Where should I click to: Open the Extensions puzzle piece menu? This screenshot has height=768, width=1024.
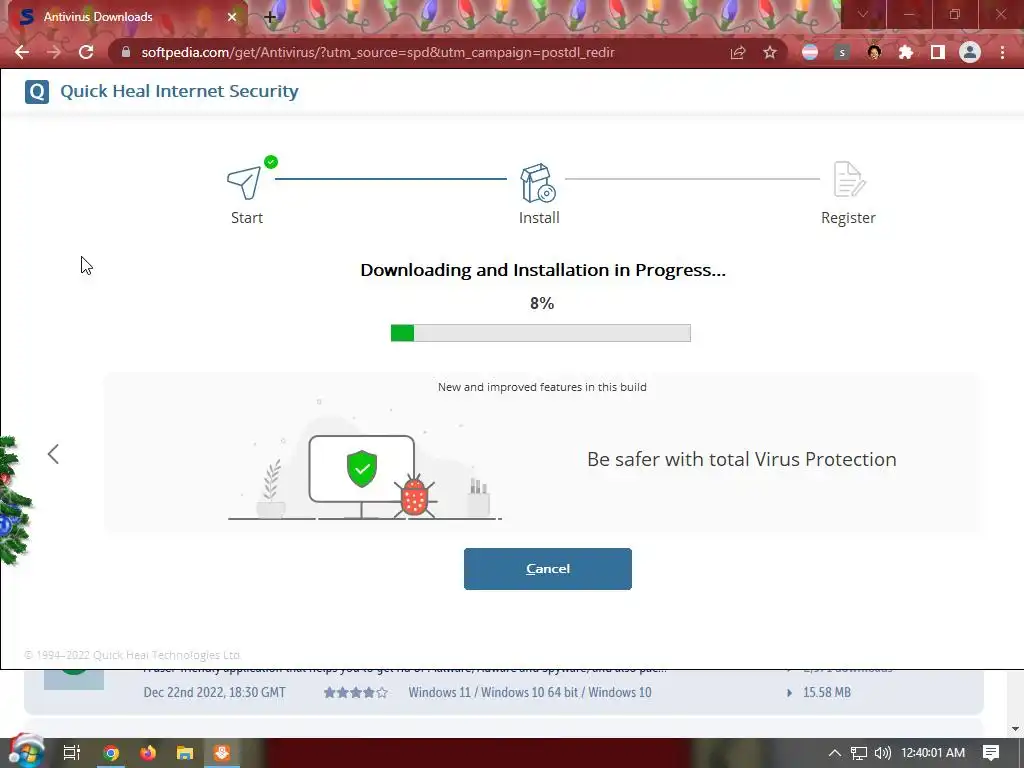(x=906, y=52)
